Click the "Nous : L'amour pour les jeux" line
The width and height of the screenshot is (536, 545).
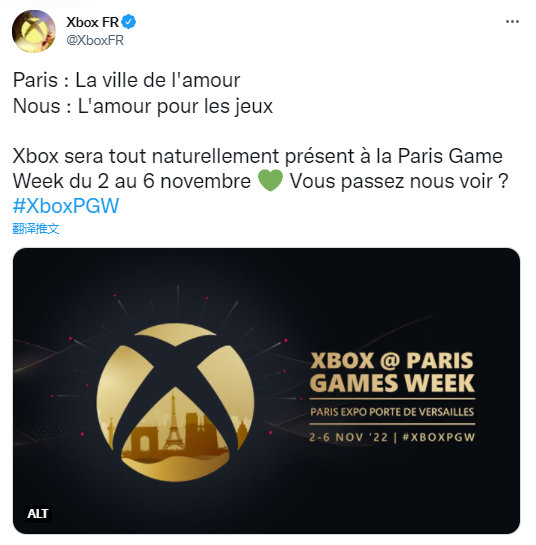(x=143, y=106)
